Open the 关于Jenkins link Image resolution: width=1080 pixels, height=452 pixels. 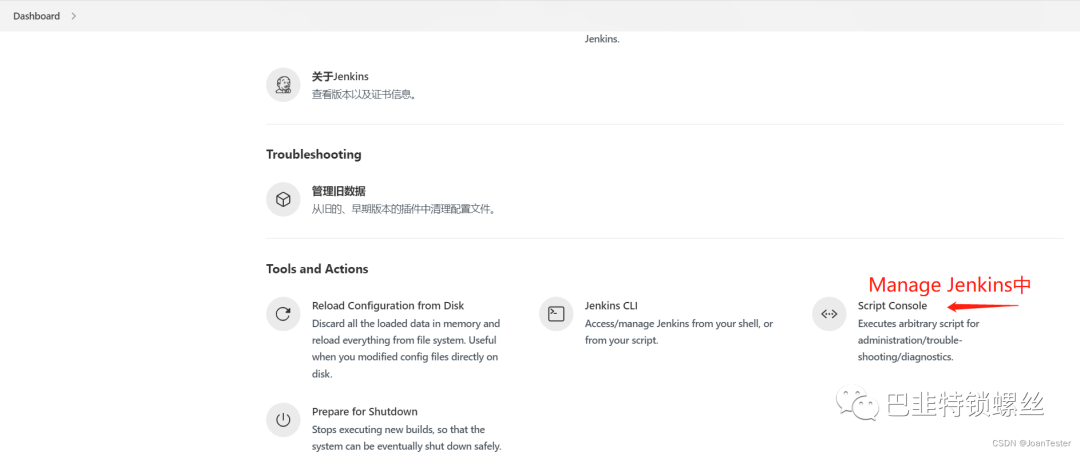[x=340, y=76]
